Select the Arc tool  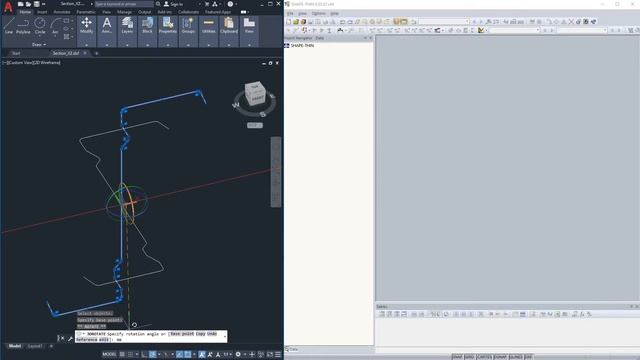click(55, 25)
